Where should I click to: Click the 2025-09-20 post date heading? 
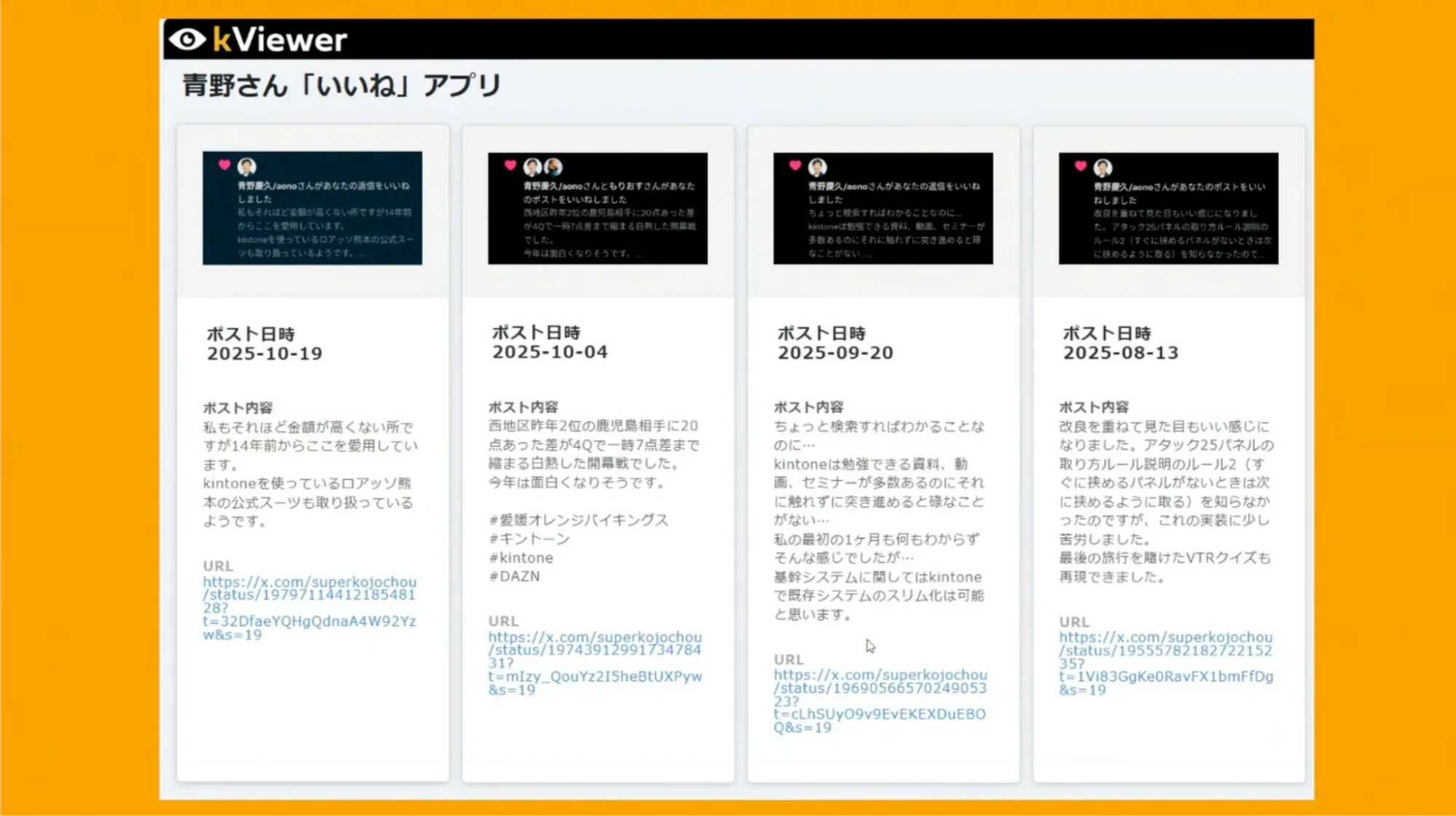pyautogui.click(x=835, y=352)
